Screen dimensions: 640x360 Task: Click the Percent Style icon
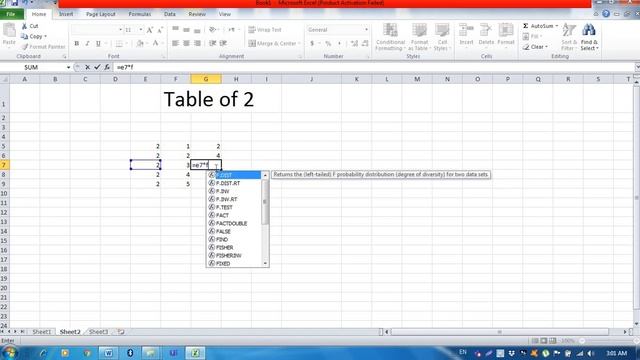click(328, 43)
